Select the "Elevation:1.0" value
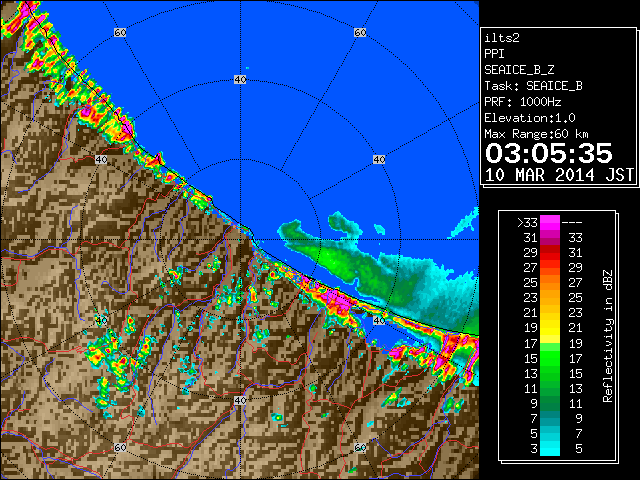Screen dimensions: 640x480 pyautogui.click(x=530, y=118)
